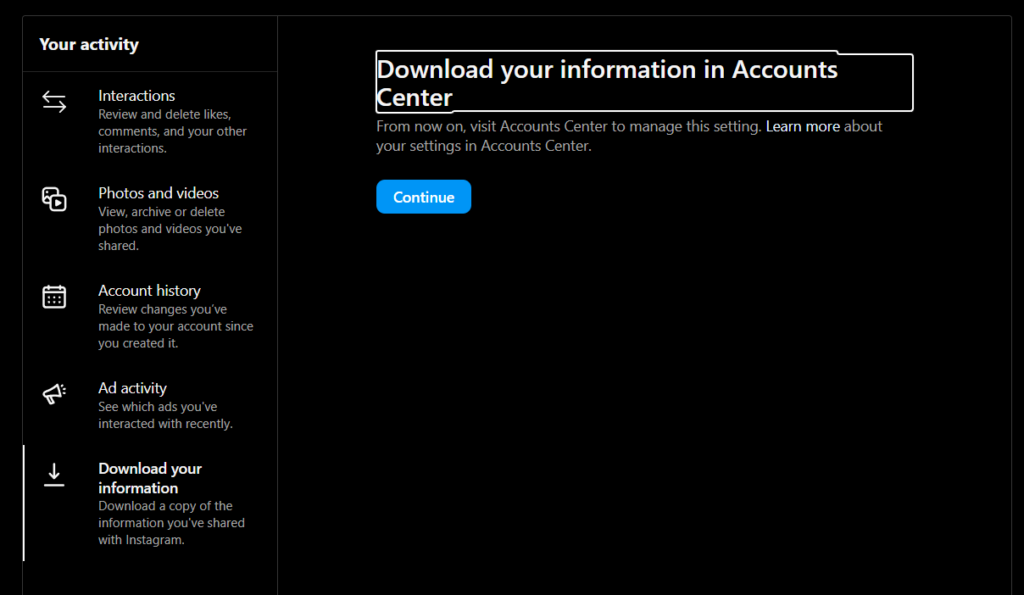Click the Photos and videos description text
The width and height of the screenshot is (1024, 595).
pyautogui.click(x=170, y=229)
